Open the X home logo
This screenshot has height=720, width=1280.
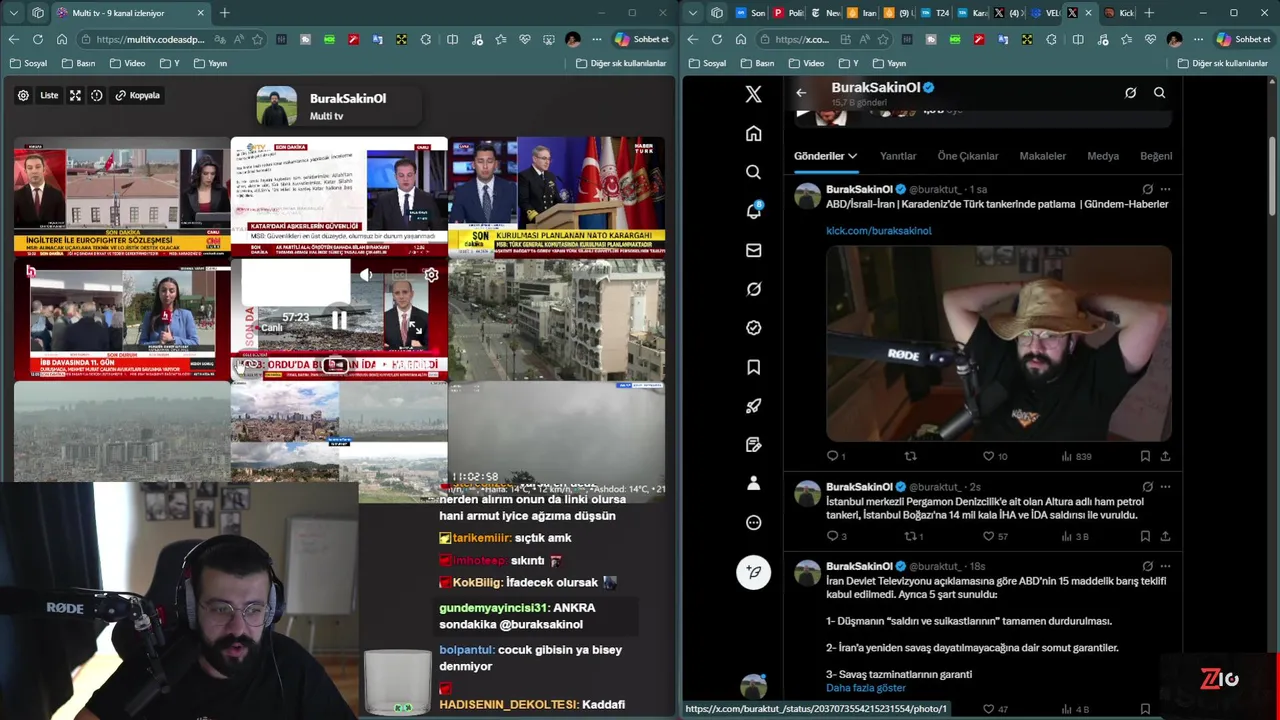(x=754, y=94)
